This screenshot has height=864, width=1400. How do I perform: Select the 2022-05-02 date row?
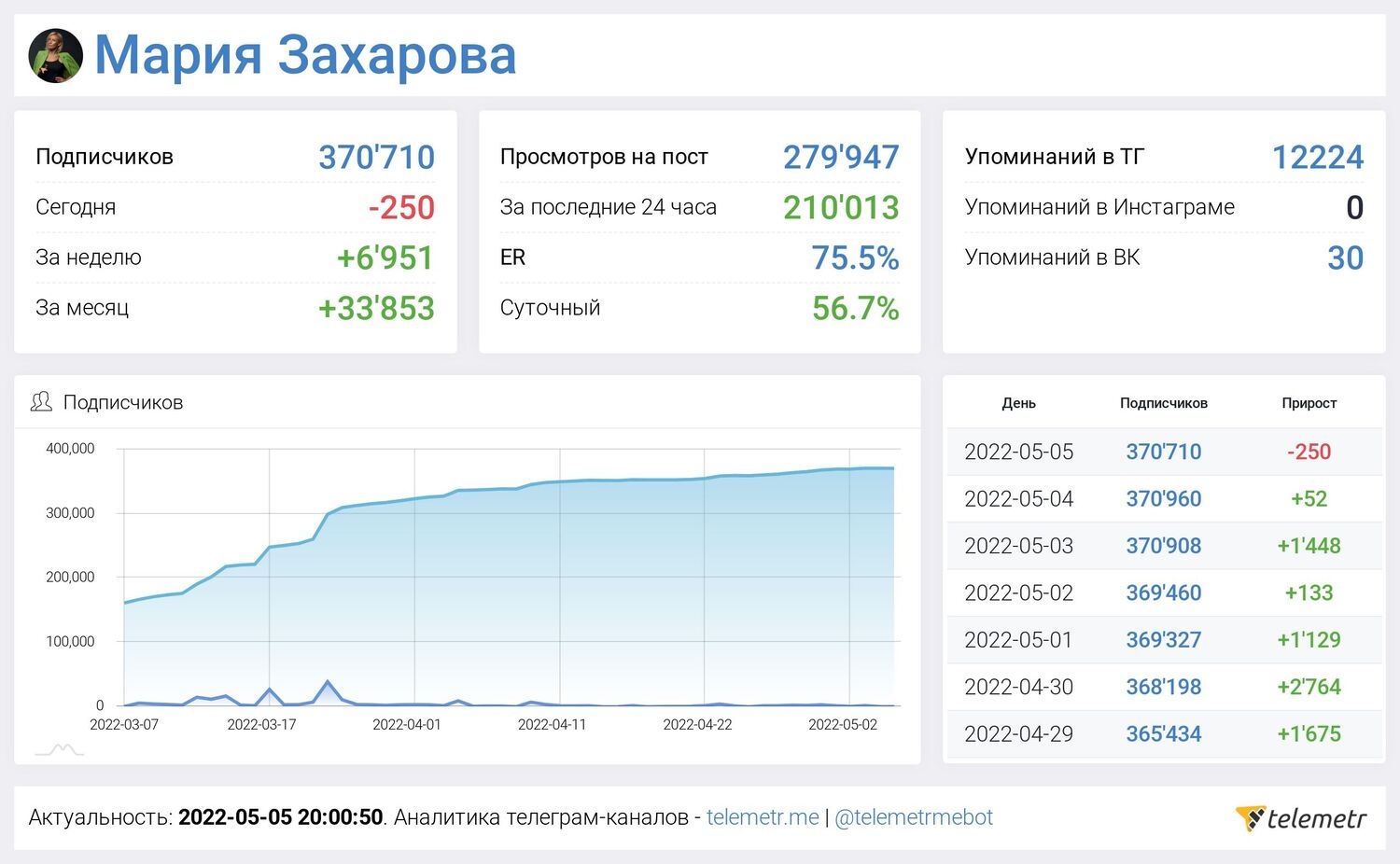1165,592
